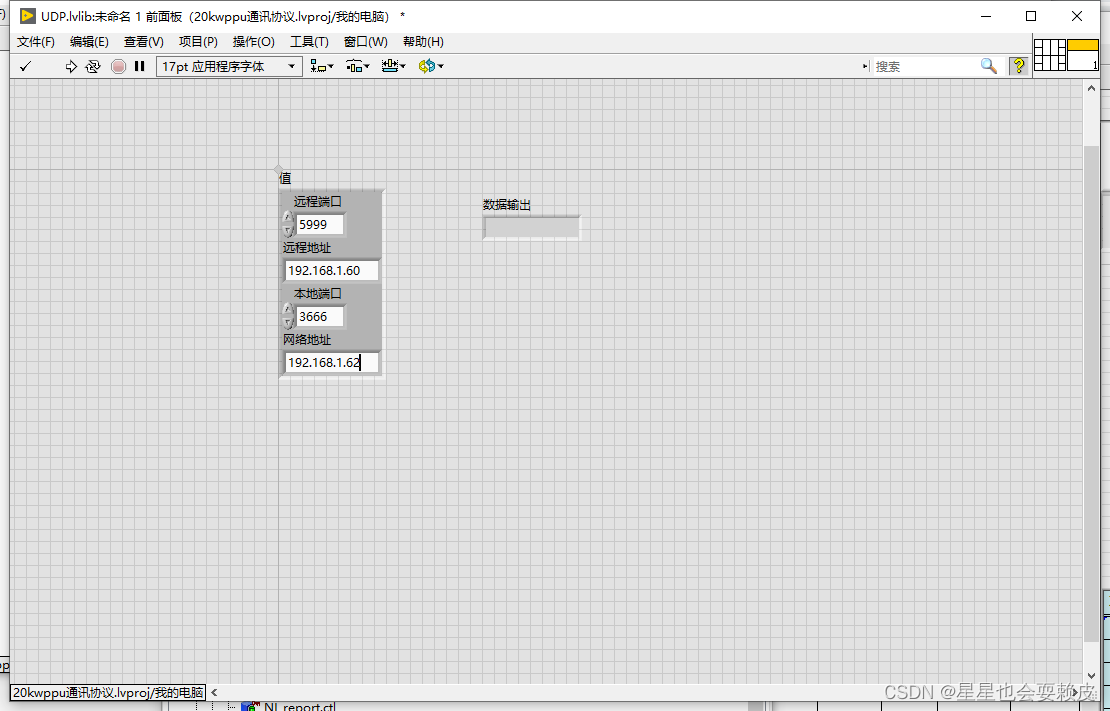Click the vertical scrollbar up arrow
The height and width of the screenshot is (711, 1110).
[x=1092, y=89]
